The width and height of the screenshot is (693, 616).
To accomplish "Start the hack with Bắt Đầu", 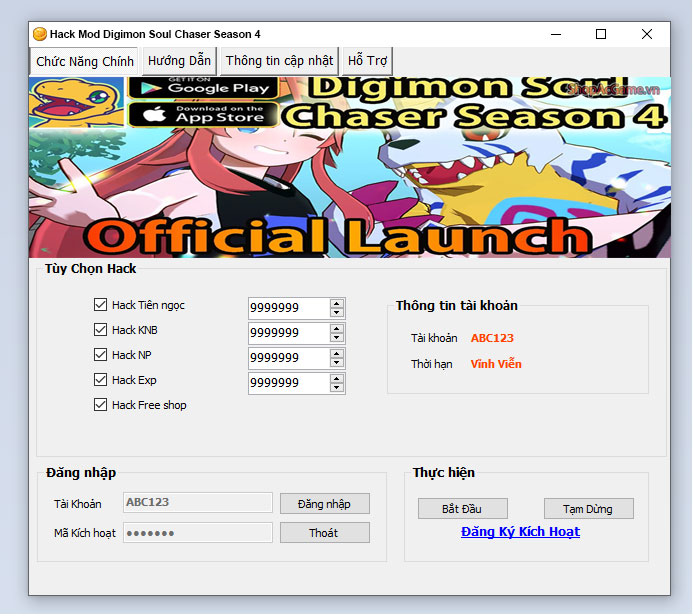I will (463, 509).
